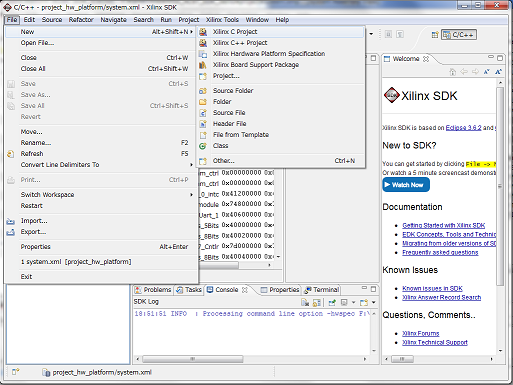Click the Watch Now button
The height and width of the screenshot is (385, 513).
point(406,185)
